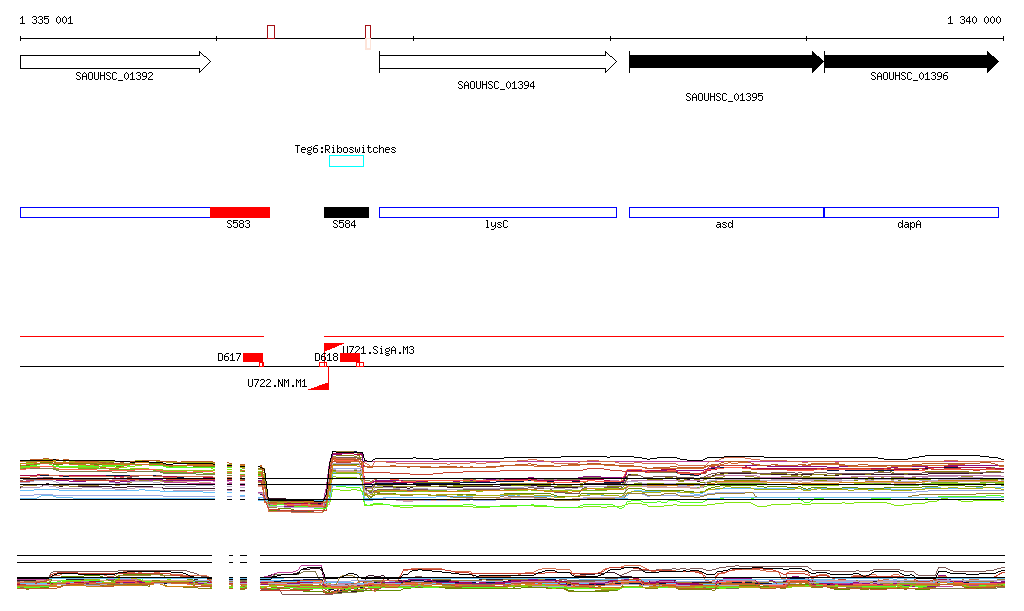Click the Teg6:Riboswitches text label
1024x611 pixels.
click(345, 149)
